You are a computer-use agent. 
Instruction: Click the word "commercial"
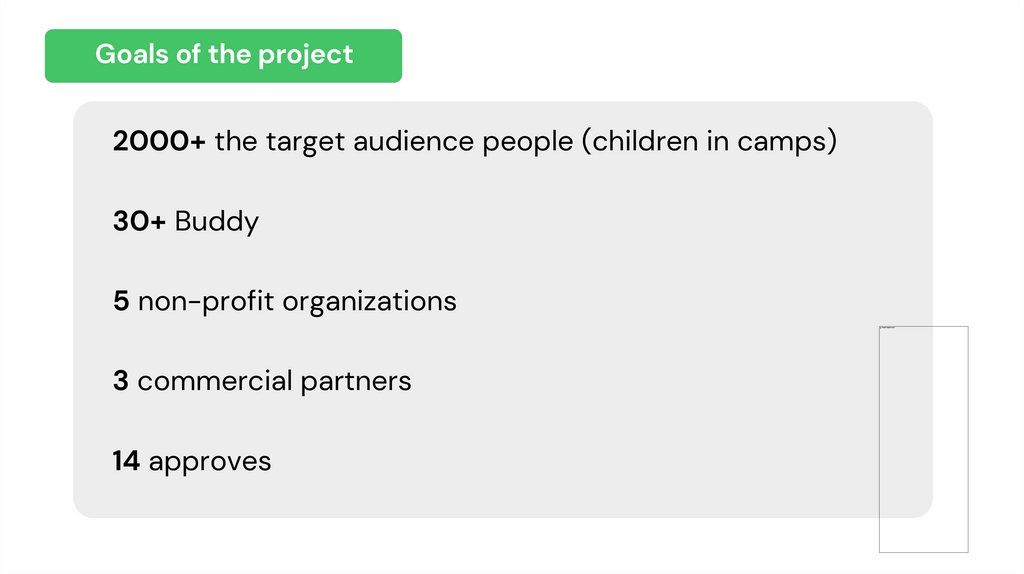[x=215, y=381]
